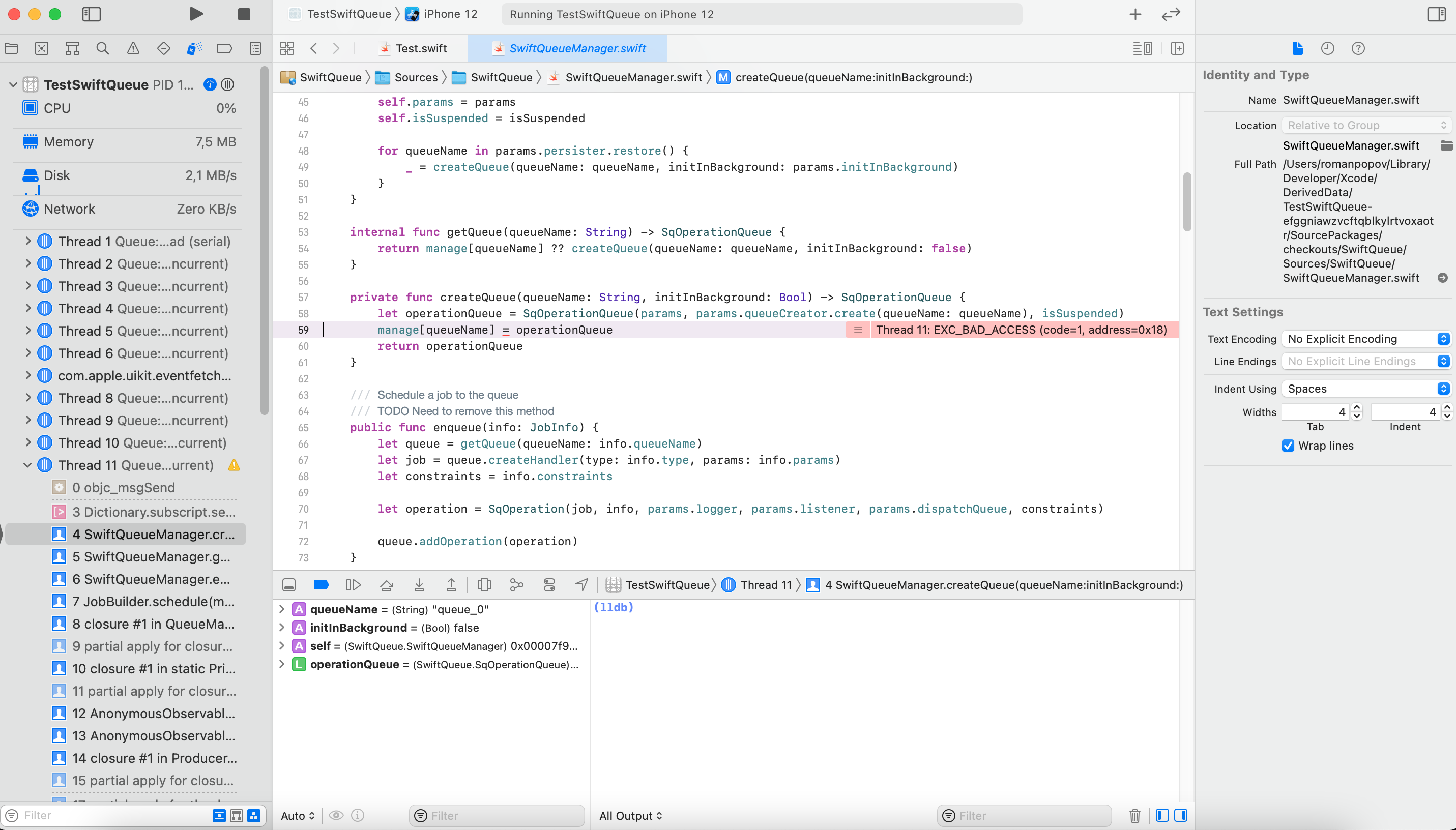Select the Debug Memory Graph icon

tap(516, 584)
